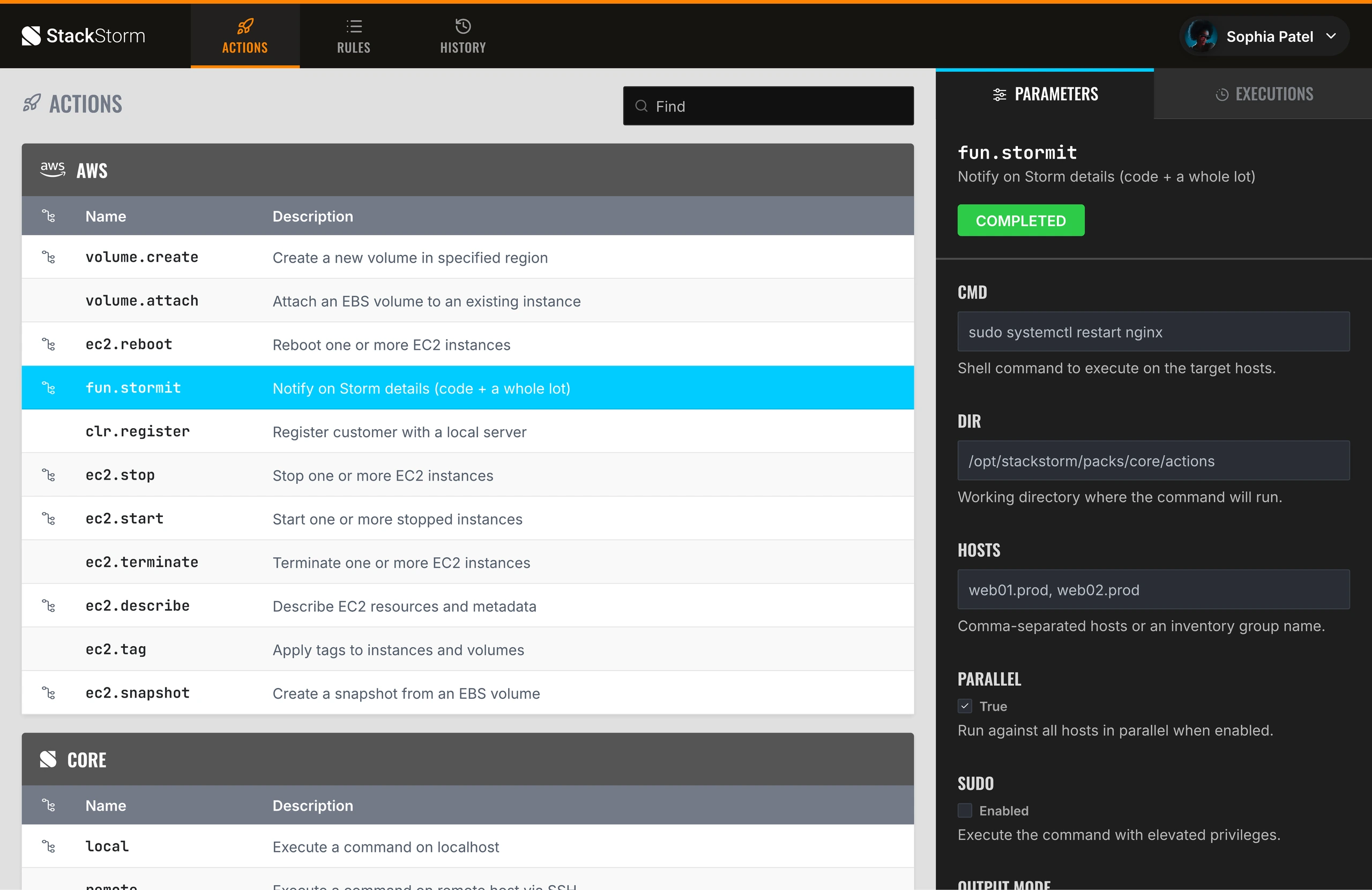Click the clock icon on Executions tab
1372x890 pixels.
coord(1221,94)
